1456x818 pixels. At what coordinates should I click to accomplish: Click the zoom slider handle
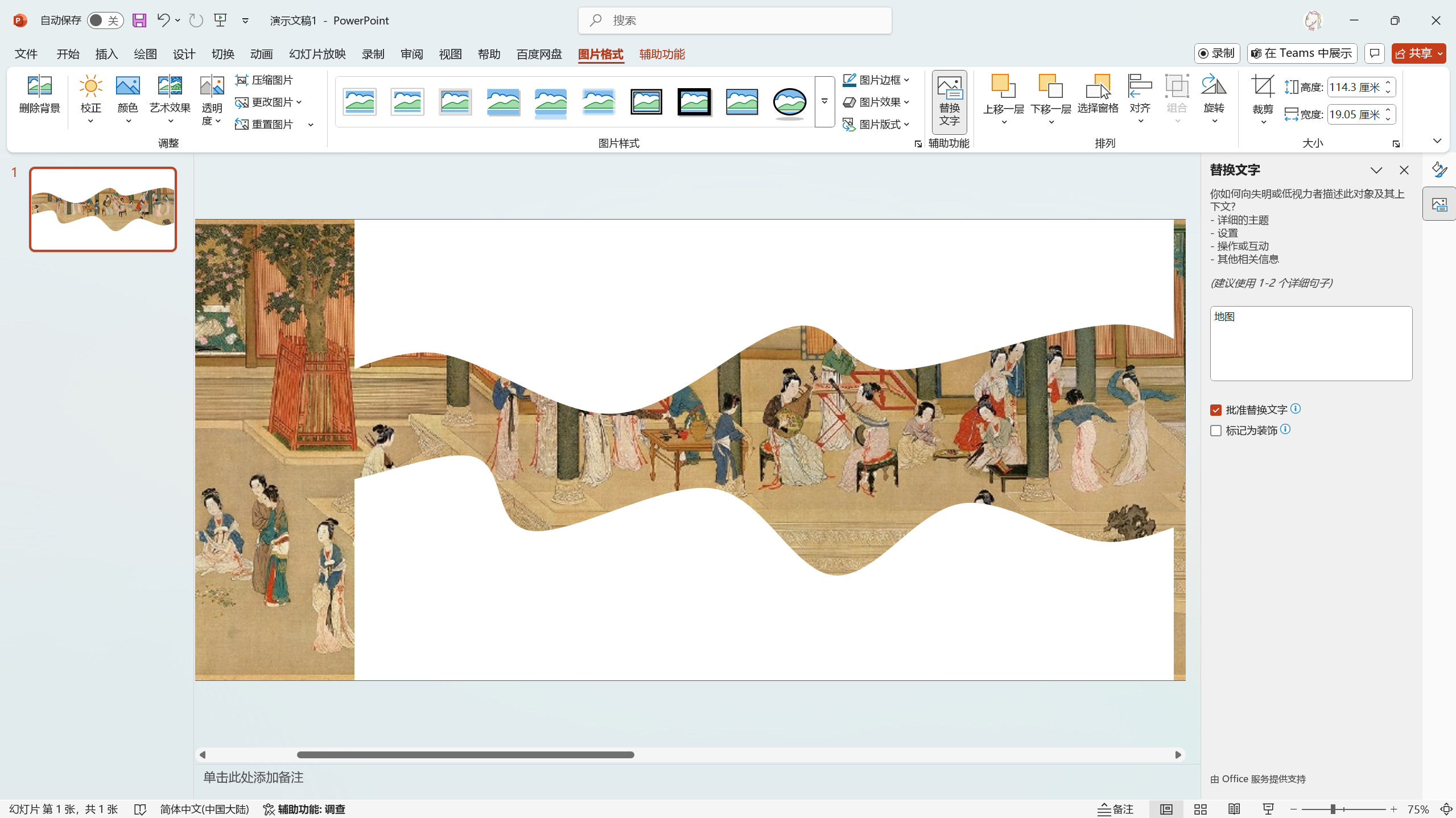(x=1333, y=809)
